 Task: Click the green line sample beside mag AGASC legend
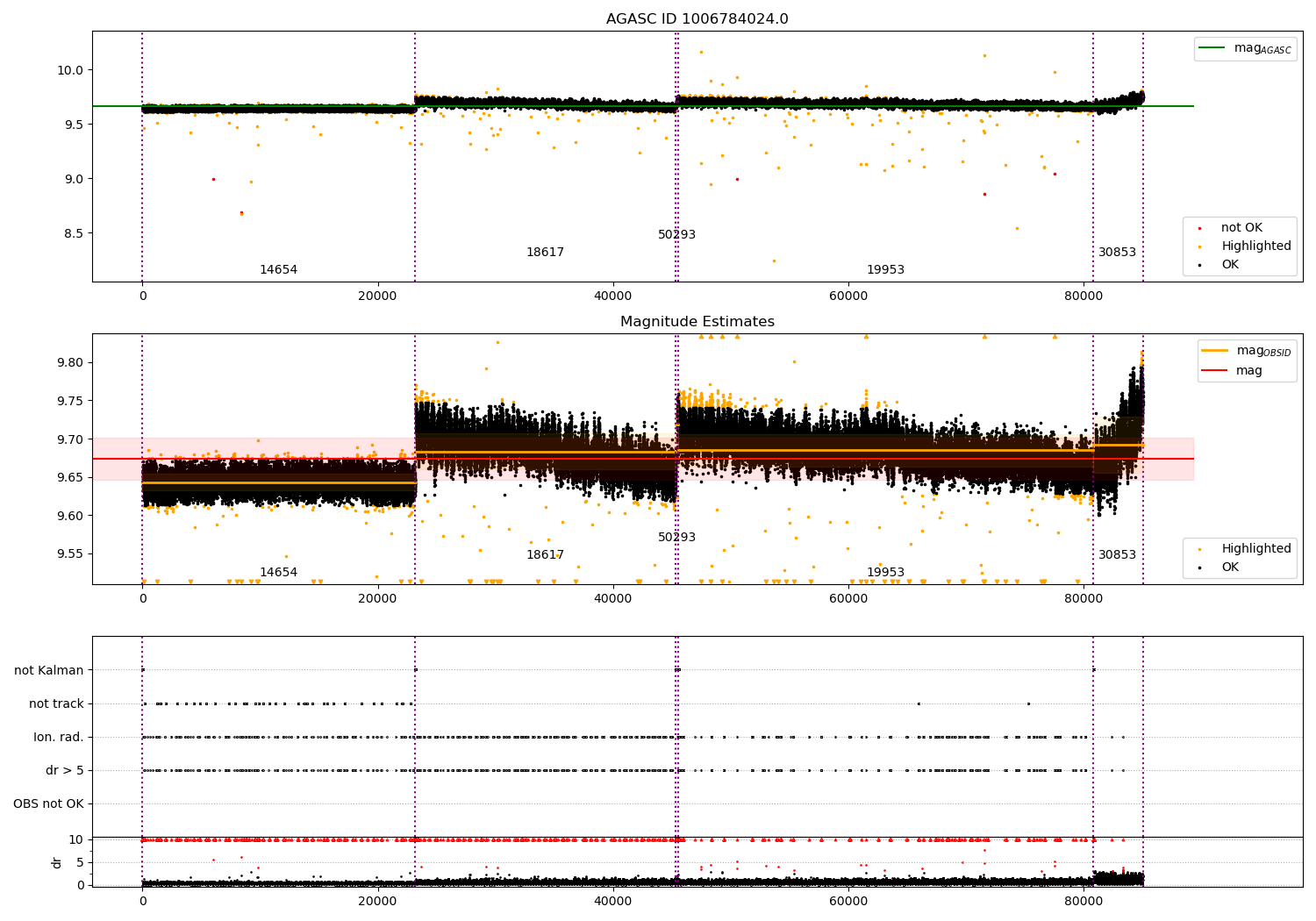click(x=1212, y=48)
